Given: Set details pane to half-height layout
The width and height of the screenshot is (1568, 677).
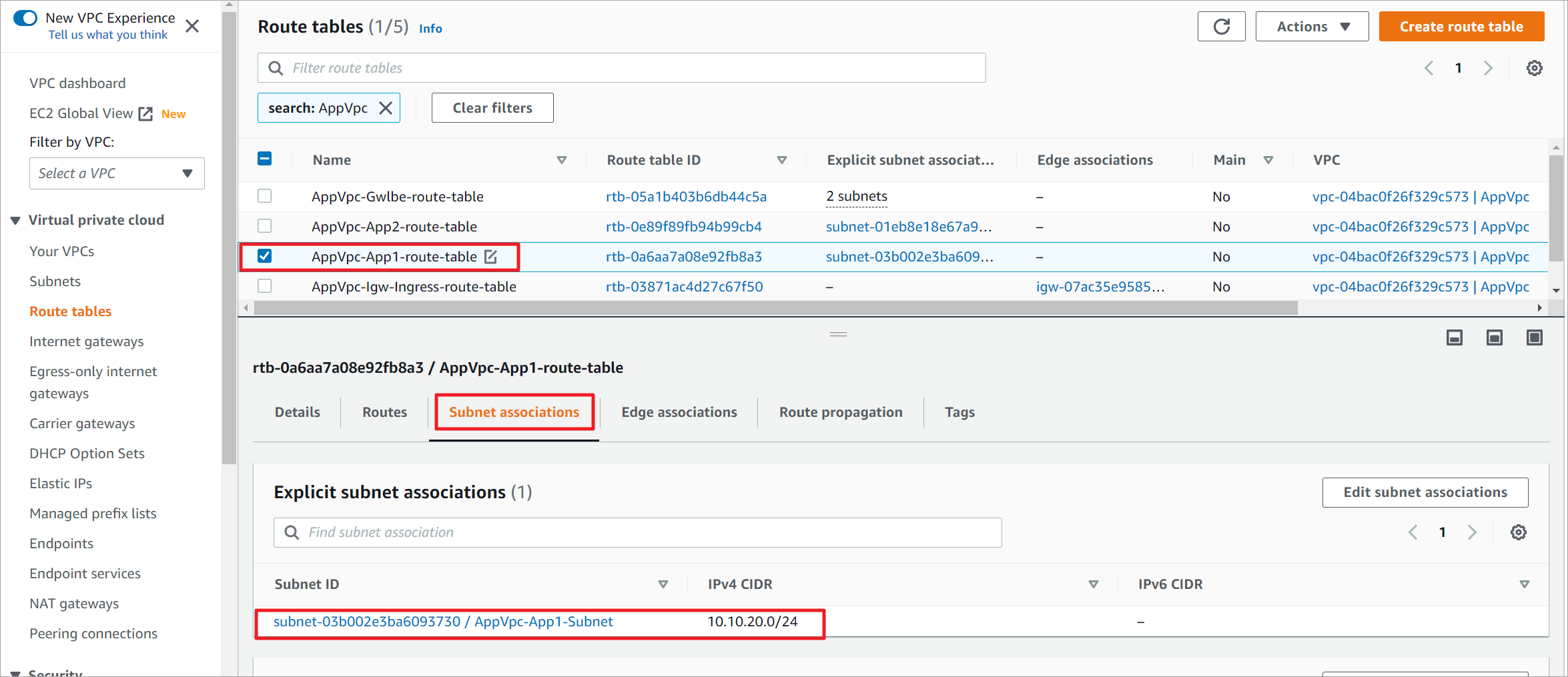Looking at the screenshot, I should 1495,337.
